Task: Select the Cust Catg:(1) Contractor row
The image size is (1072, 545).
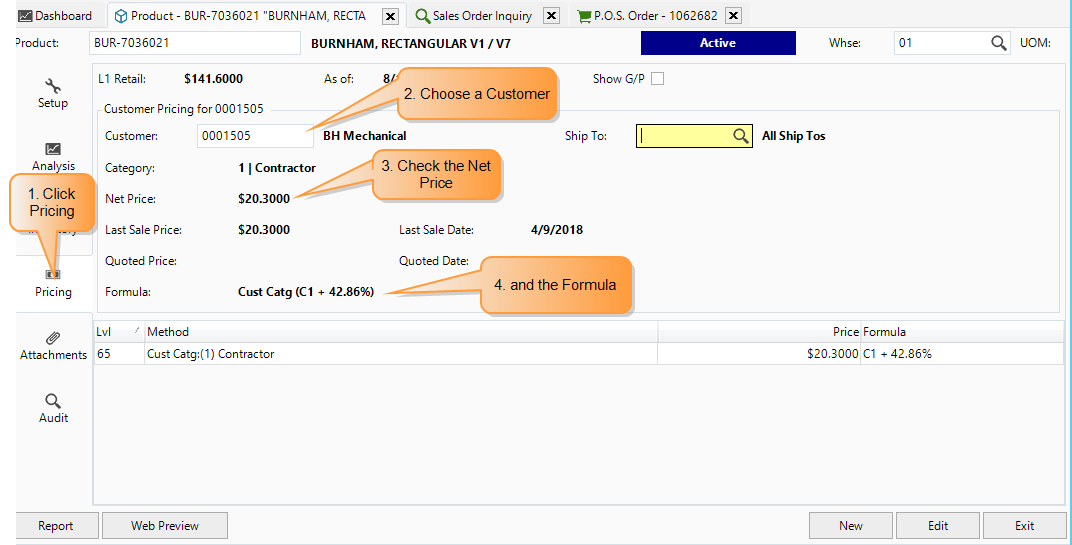Action: click(578, 354)
